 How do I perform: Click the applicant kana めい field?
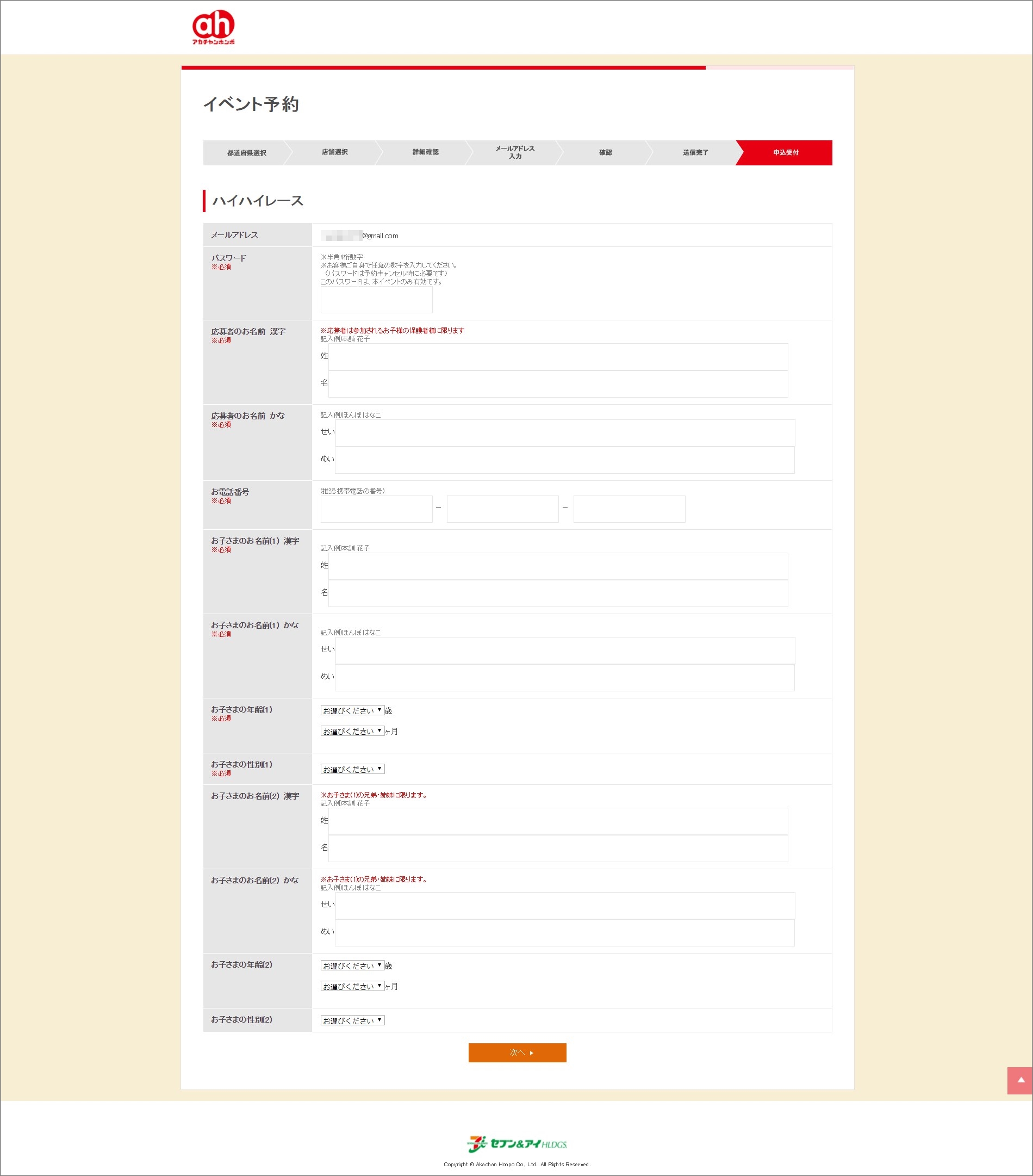click(x=564, y=460)
